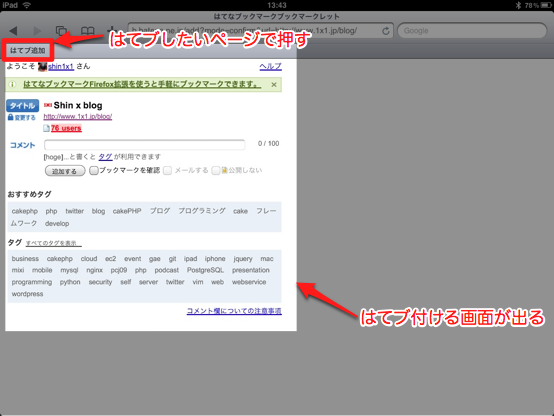Screen dimensions: 554x416
Task: Select the pcj09 tag
Action: point(119,270)
